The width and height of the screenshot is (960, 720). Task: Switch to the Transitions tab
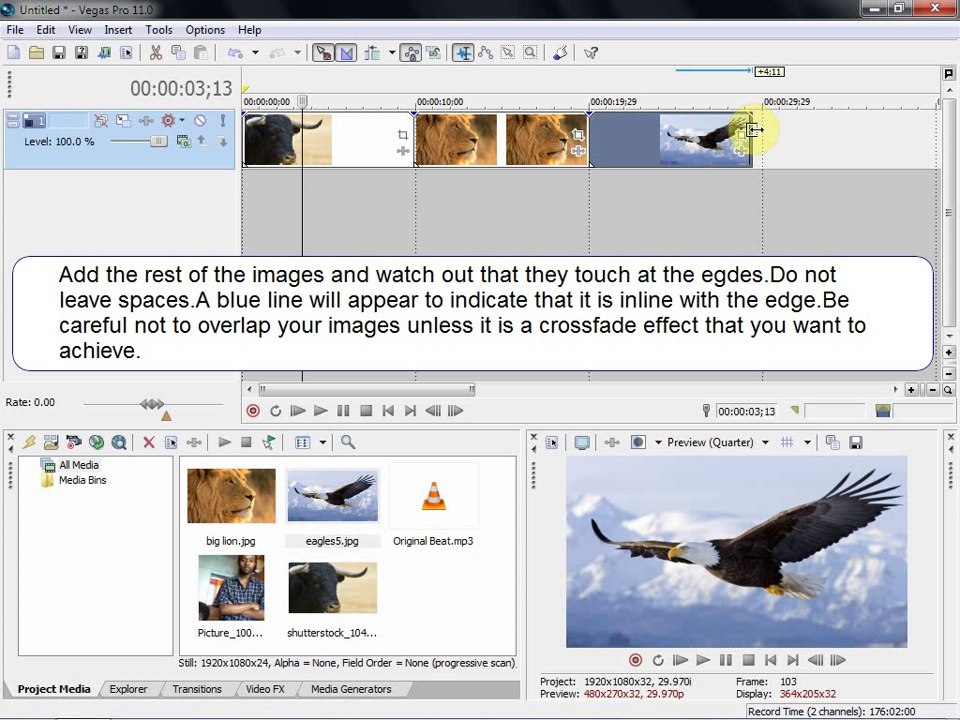(197, 689)
